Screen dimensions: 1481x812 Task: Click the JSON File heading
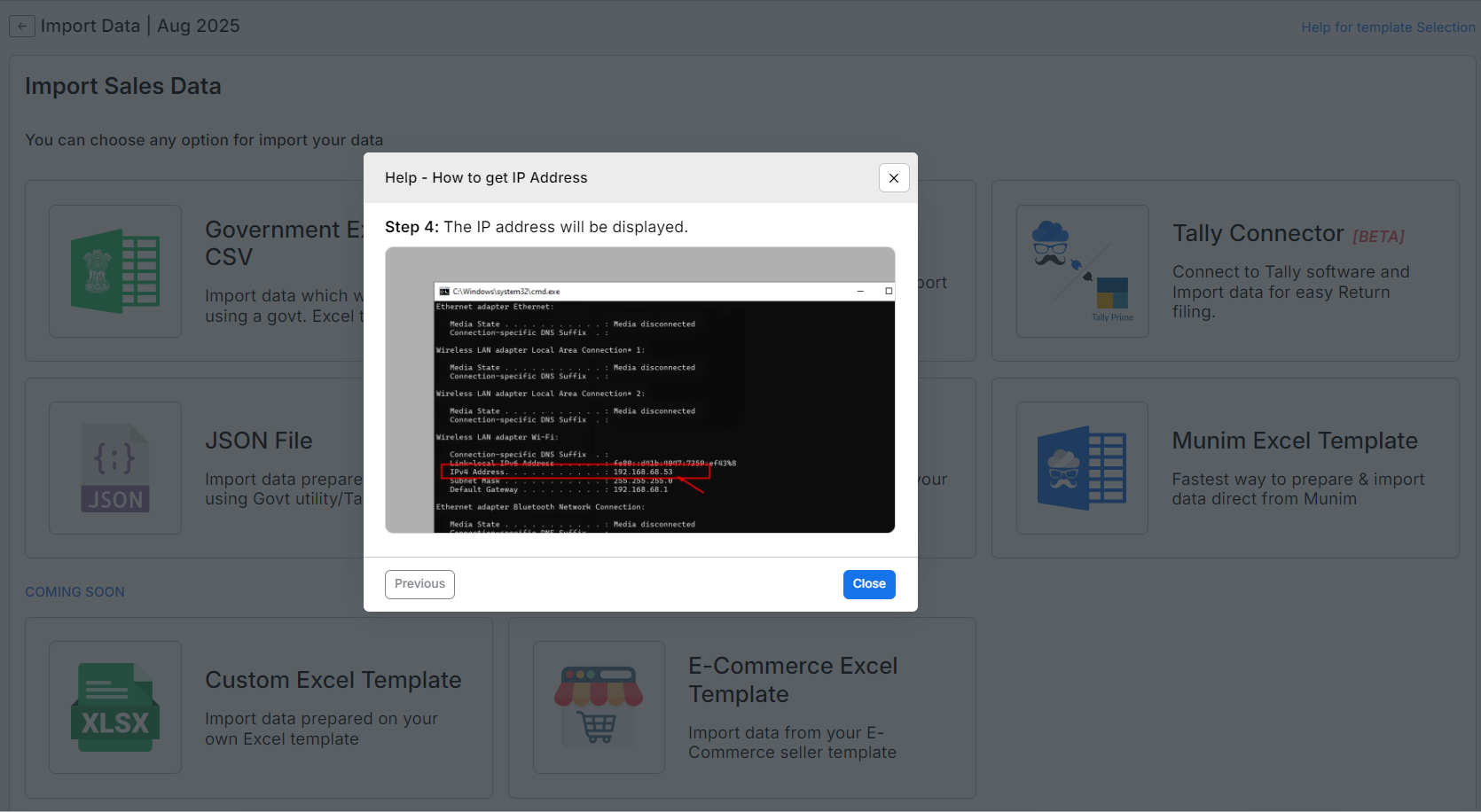(x=259, y=441)
